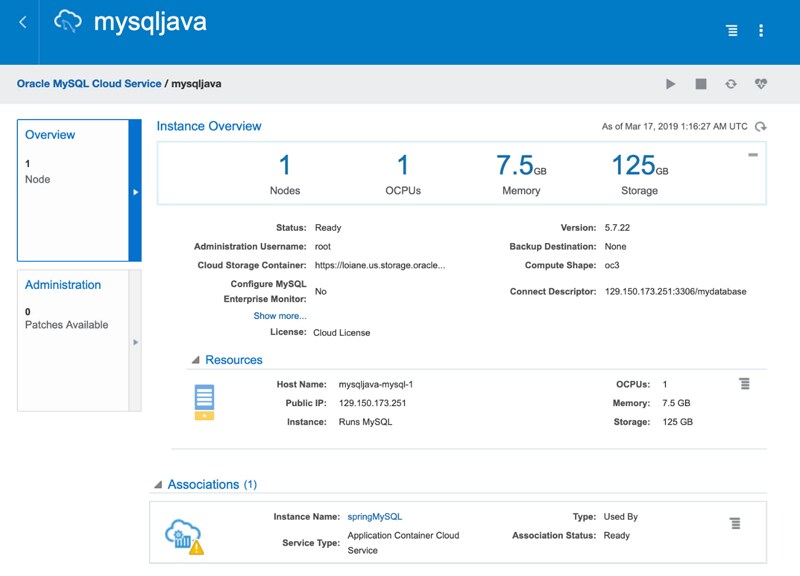Click the Type Used By value

click(x=620, y=517)
